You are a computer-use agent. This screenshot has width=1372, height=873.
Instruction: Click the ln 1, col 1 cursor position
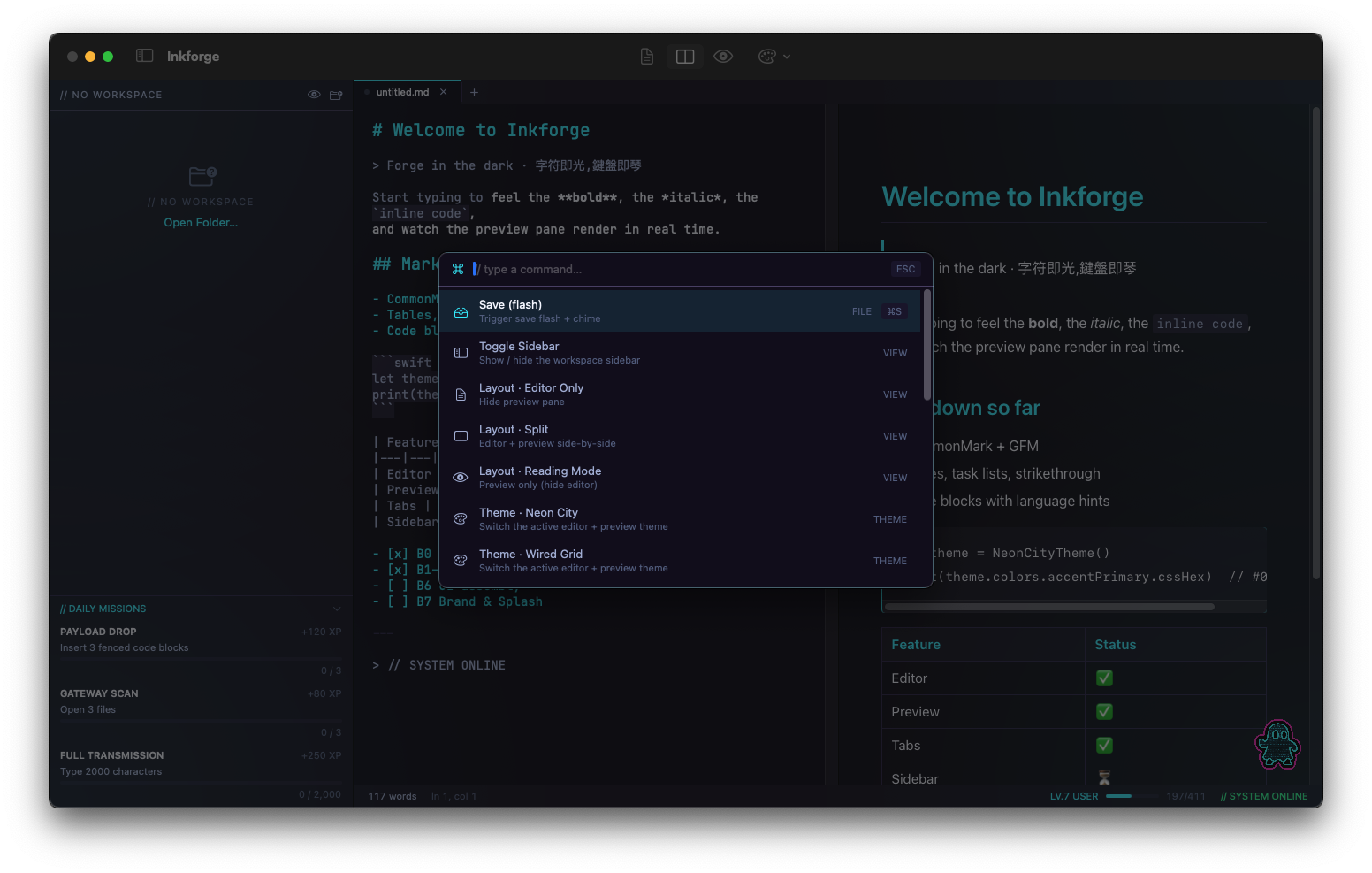tap(454, 796)
